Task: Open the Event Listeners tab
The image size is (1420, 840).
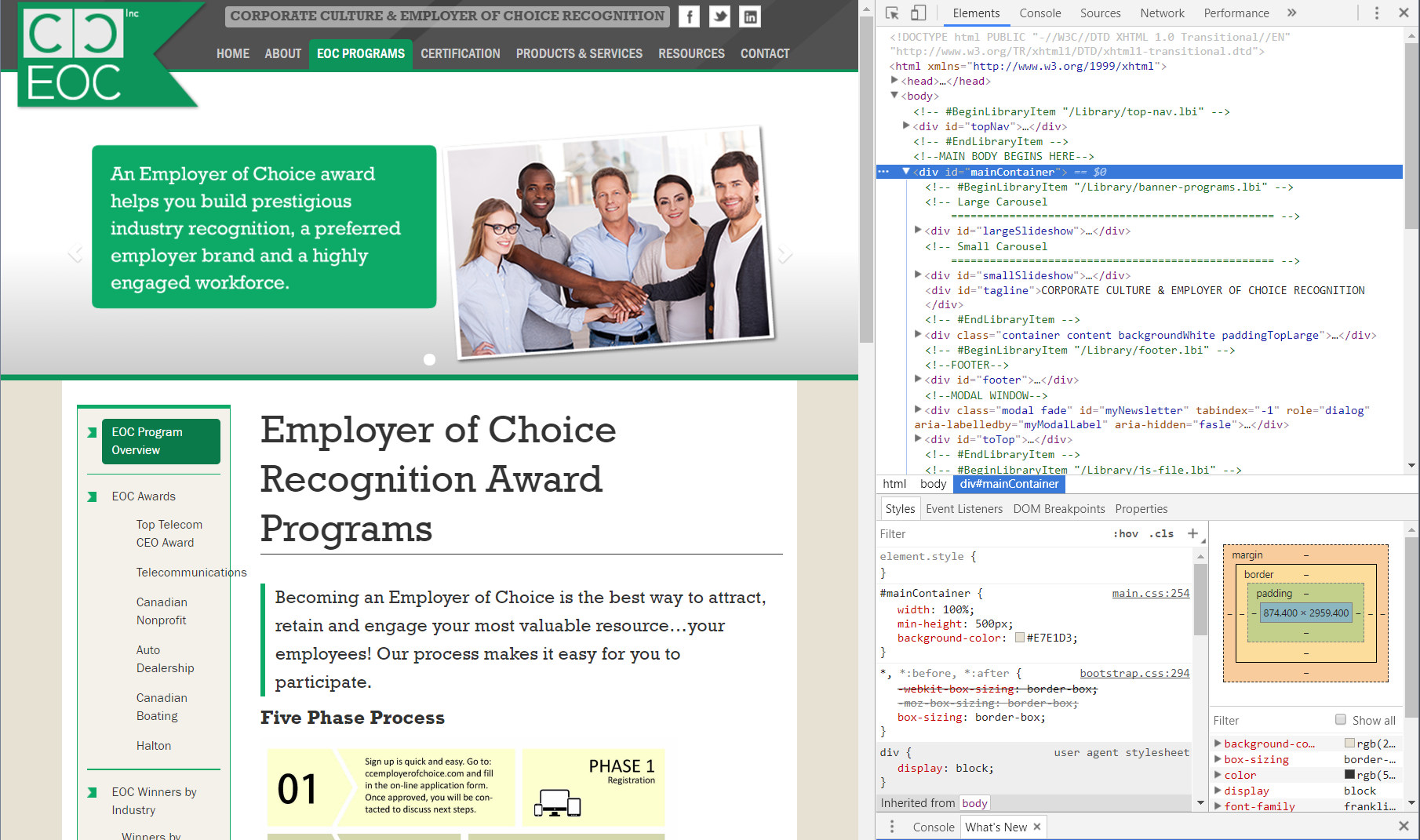Action: pos(964,508)
